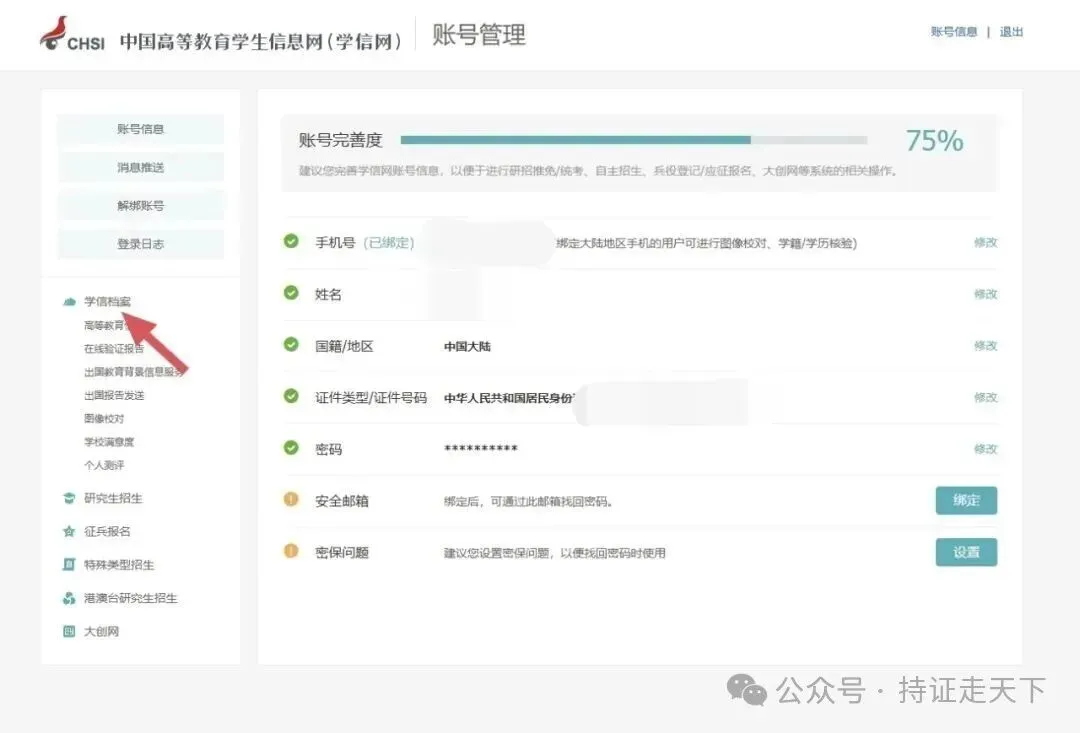Open 个人测评 menu item
The width and height of the screenshot is (1080, 733).
point(104,466)
